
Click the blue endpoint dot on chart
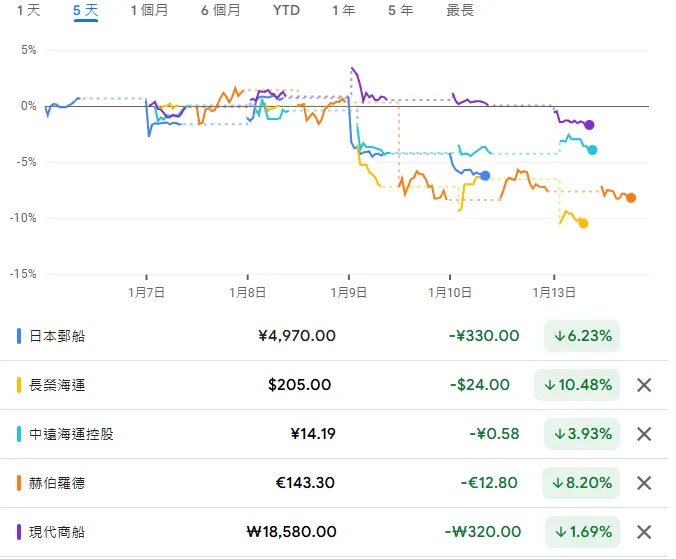[x=485, y=175]
